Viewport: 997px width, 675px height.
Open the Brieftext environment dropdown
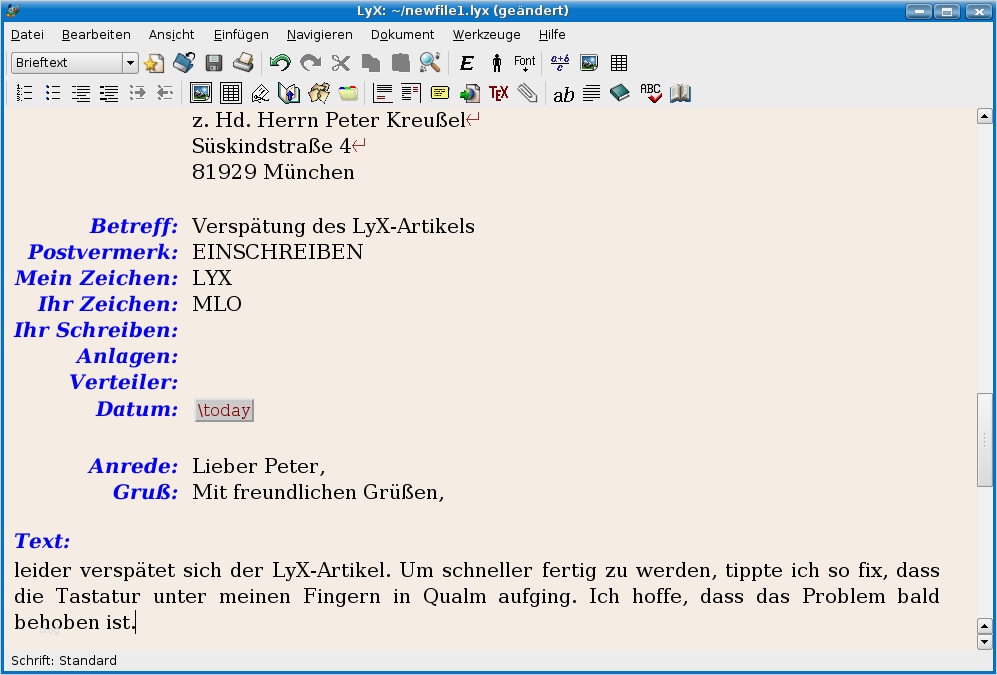[70, 62]
